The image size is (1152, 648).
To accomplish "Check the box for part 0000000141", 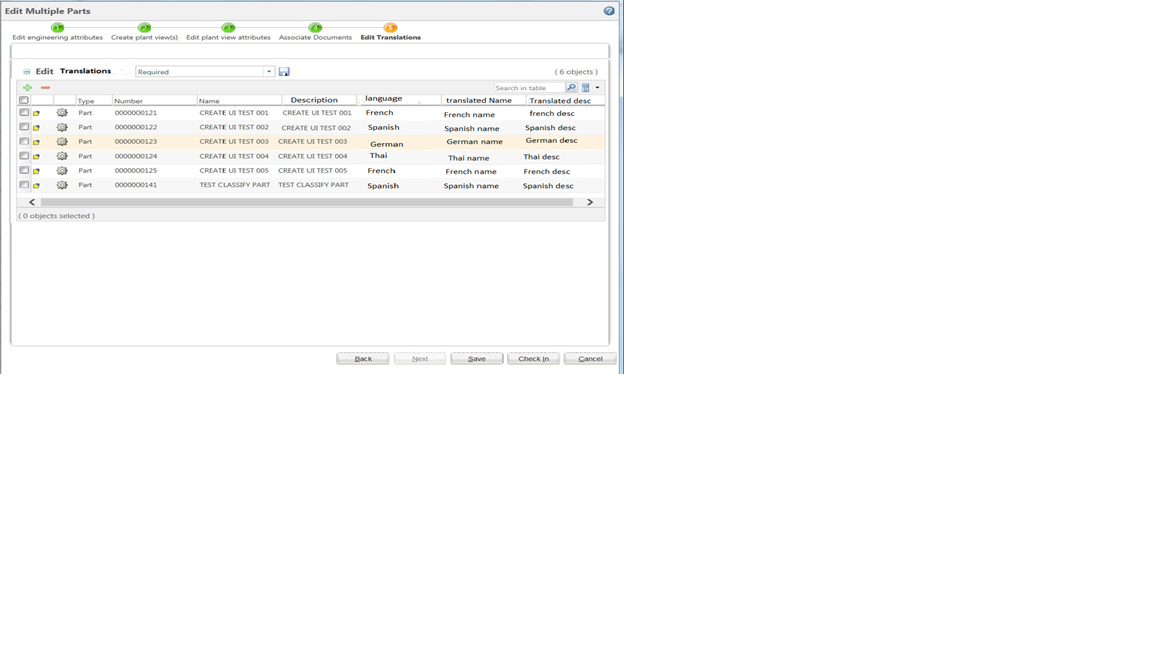I will click(x=24, y=184).
